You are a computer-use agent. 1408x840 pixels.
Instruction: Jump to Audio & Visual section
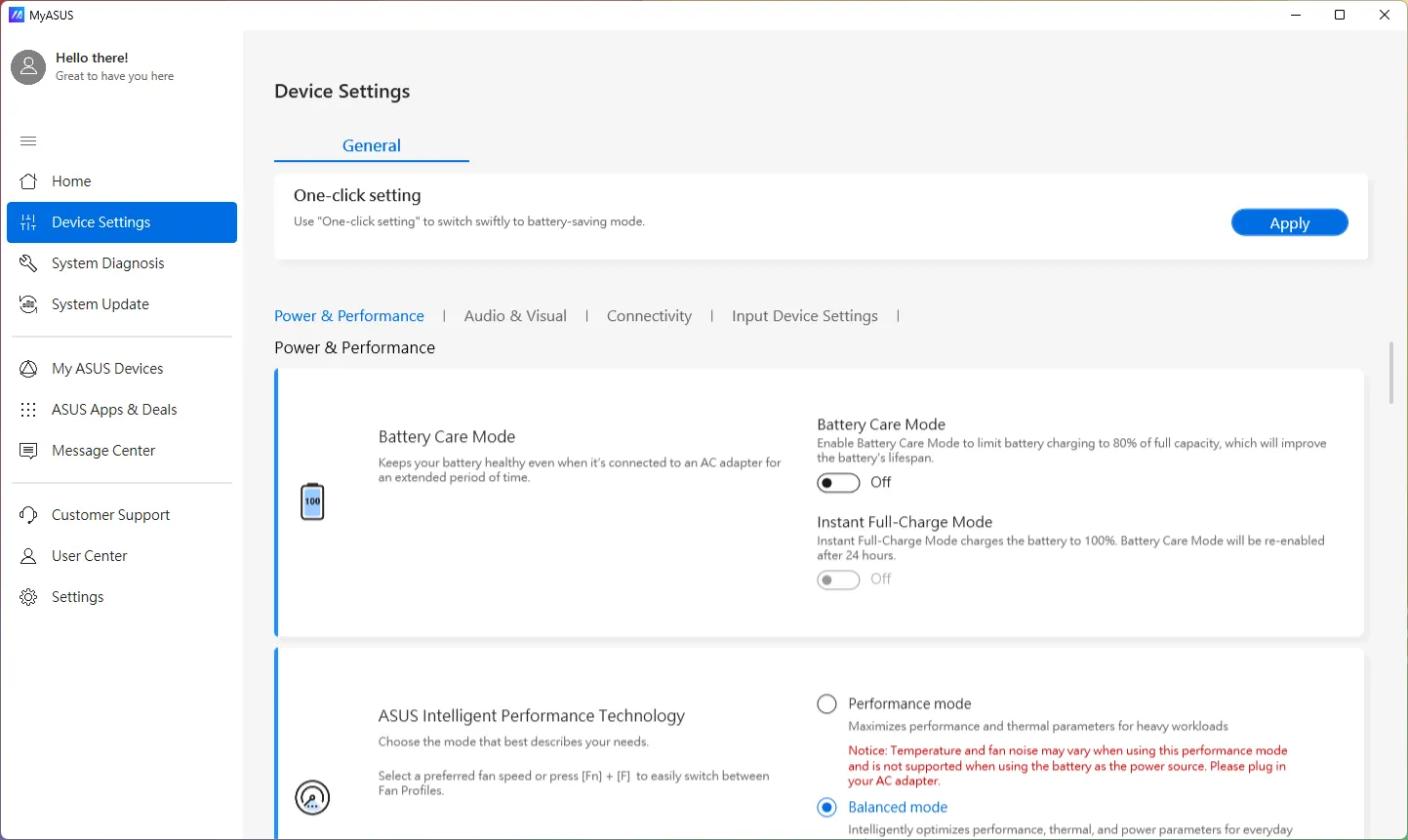(x=515, y=316)
